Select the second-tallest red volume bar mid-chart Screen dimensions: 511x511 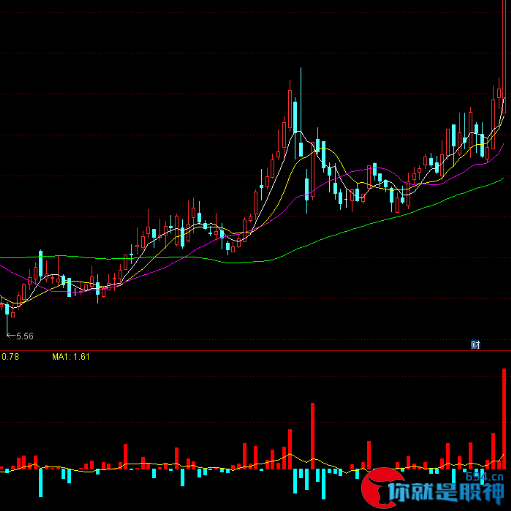[x=313, y=436]
